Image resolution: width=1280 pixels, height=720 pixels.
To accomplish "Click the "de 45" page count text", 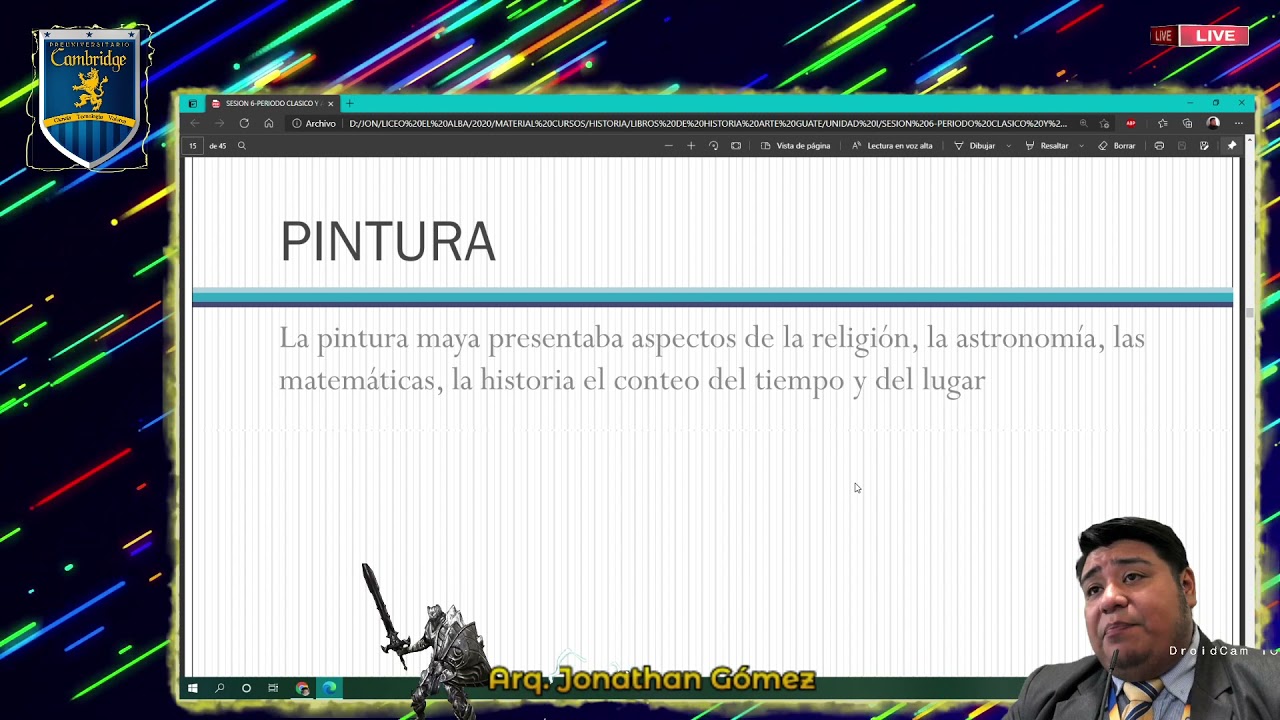I will (218, 146).
